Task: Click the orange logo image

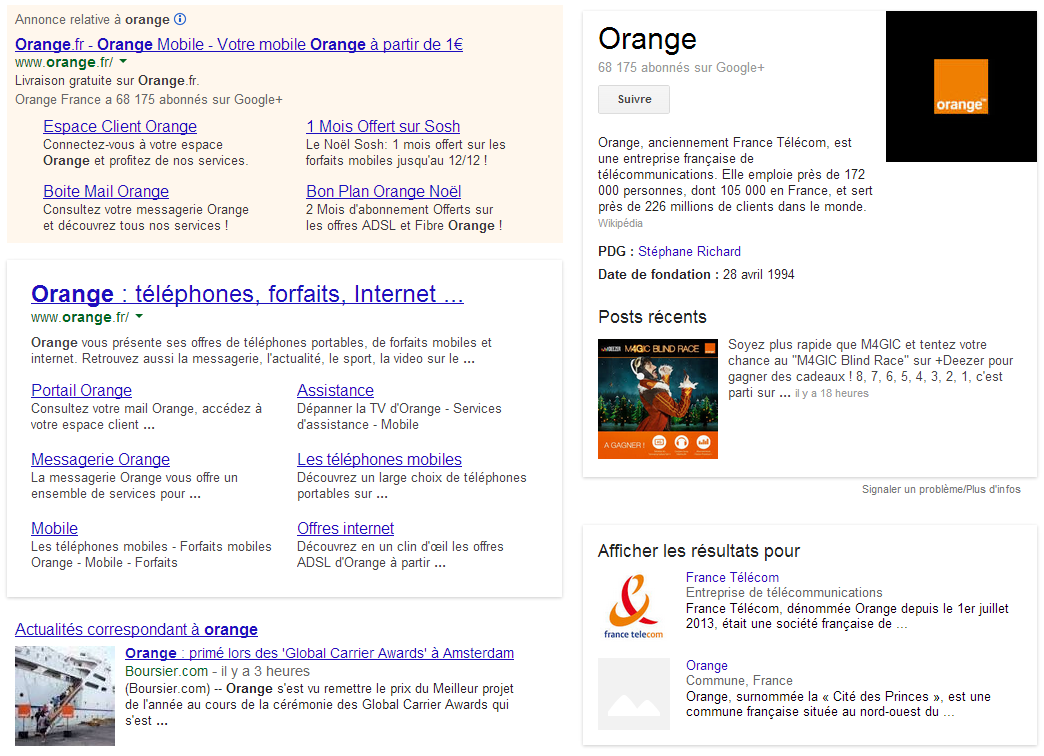Action: click(961, 87)
